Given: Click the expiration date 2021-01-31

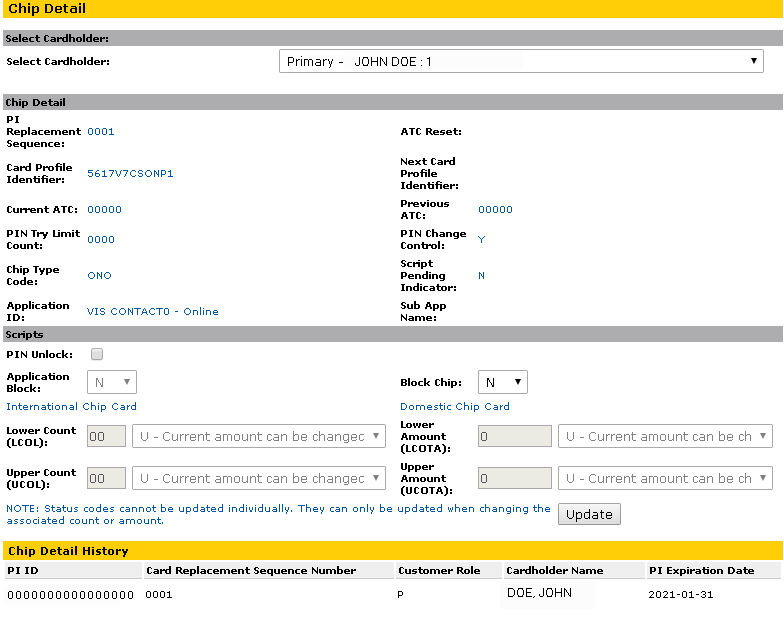Looking at the screenshot, I should 680,594.
